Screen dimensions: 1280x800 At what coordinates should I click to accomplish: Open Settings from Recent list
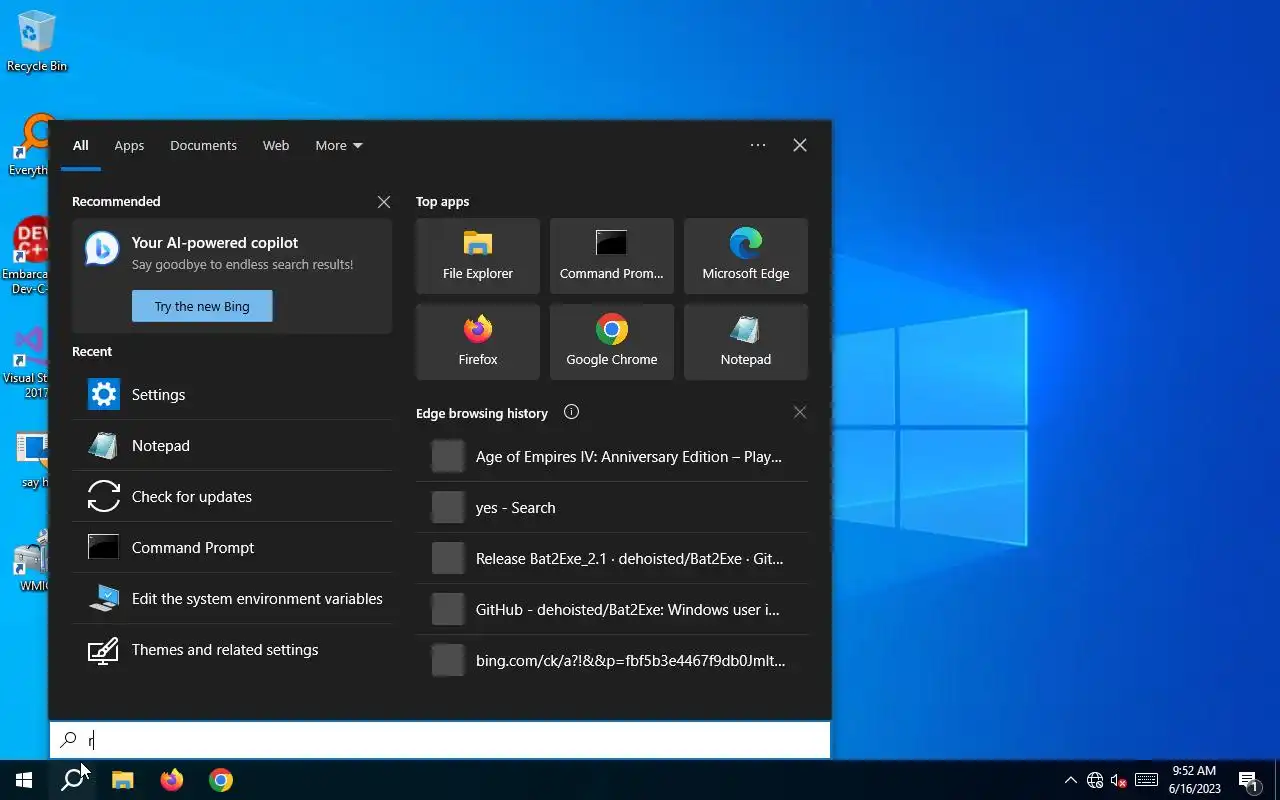tap(232, 394)
